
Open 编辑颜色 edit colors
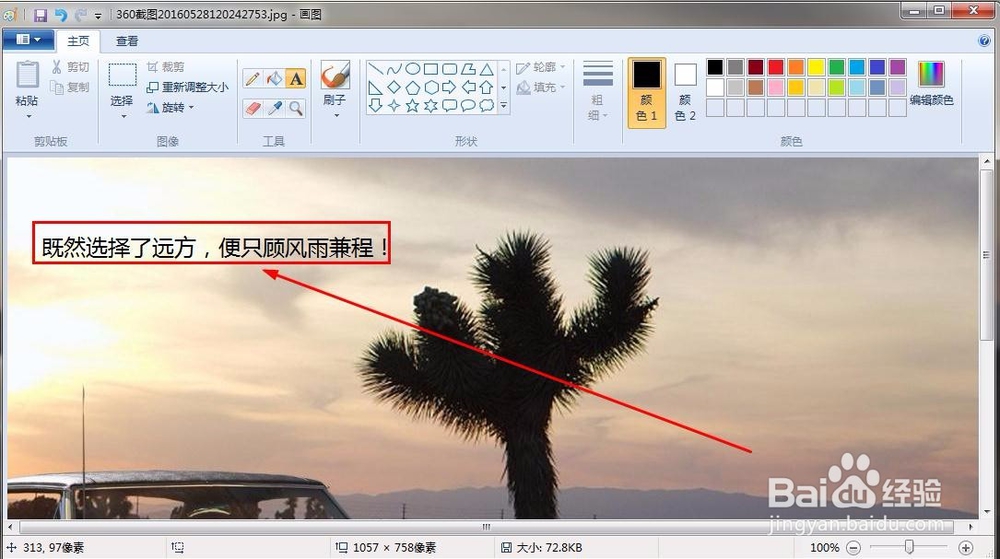pyautogui.click(x=931, y=83)
